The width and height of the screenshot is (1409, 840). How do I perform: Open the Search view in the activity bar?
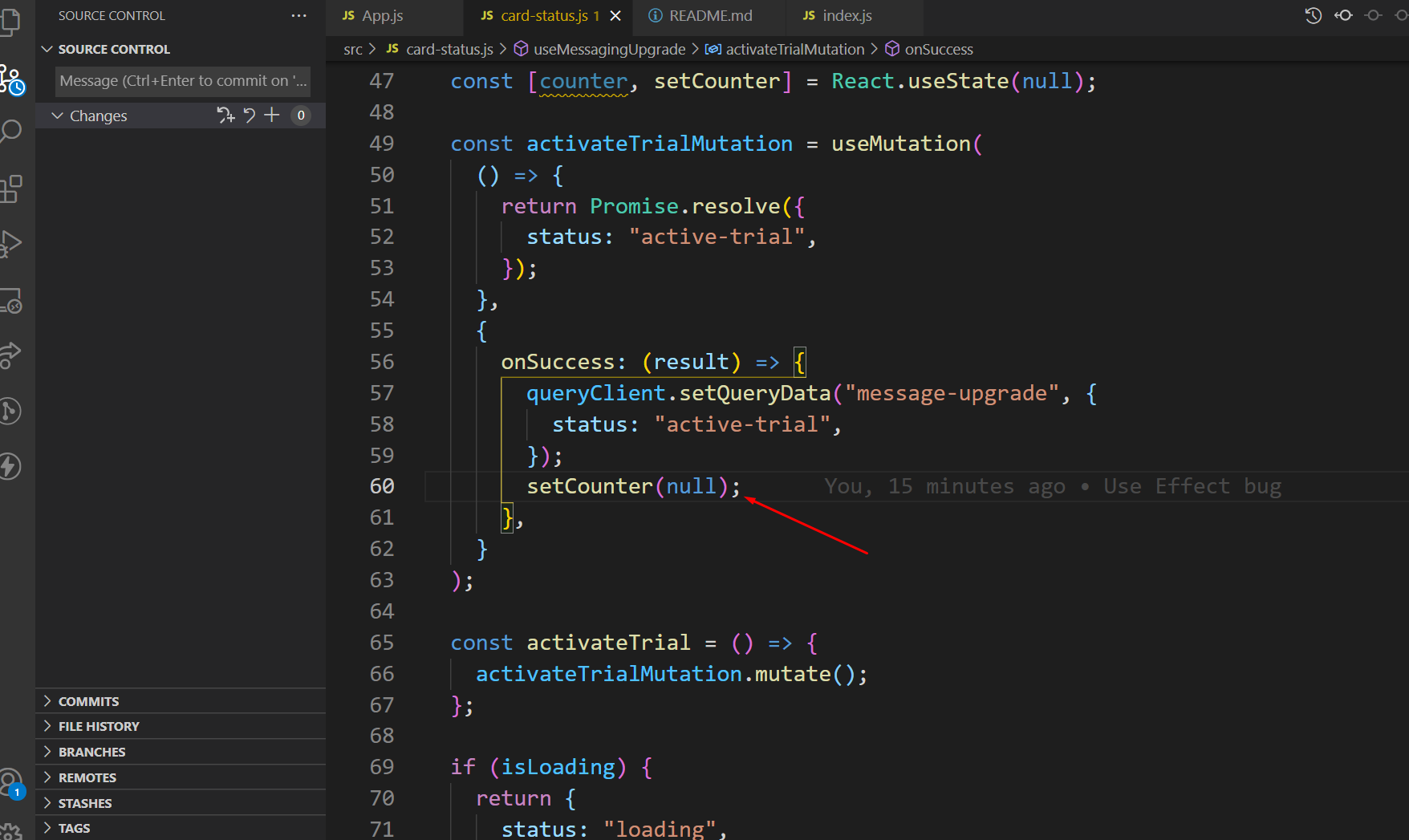[x=12, y=130]
